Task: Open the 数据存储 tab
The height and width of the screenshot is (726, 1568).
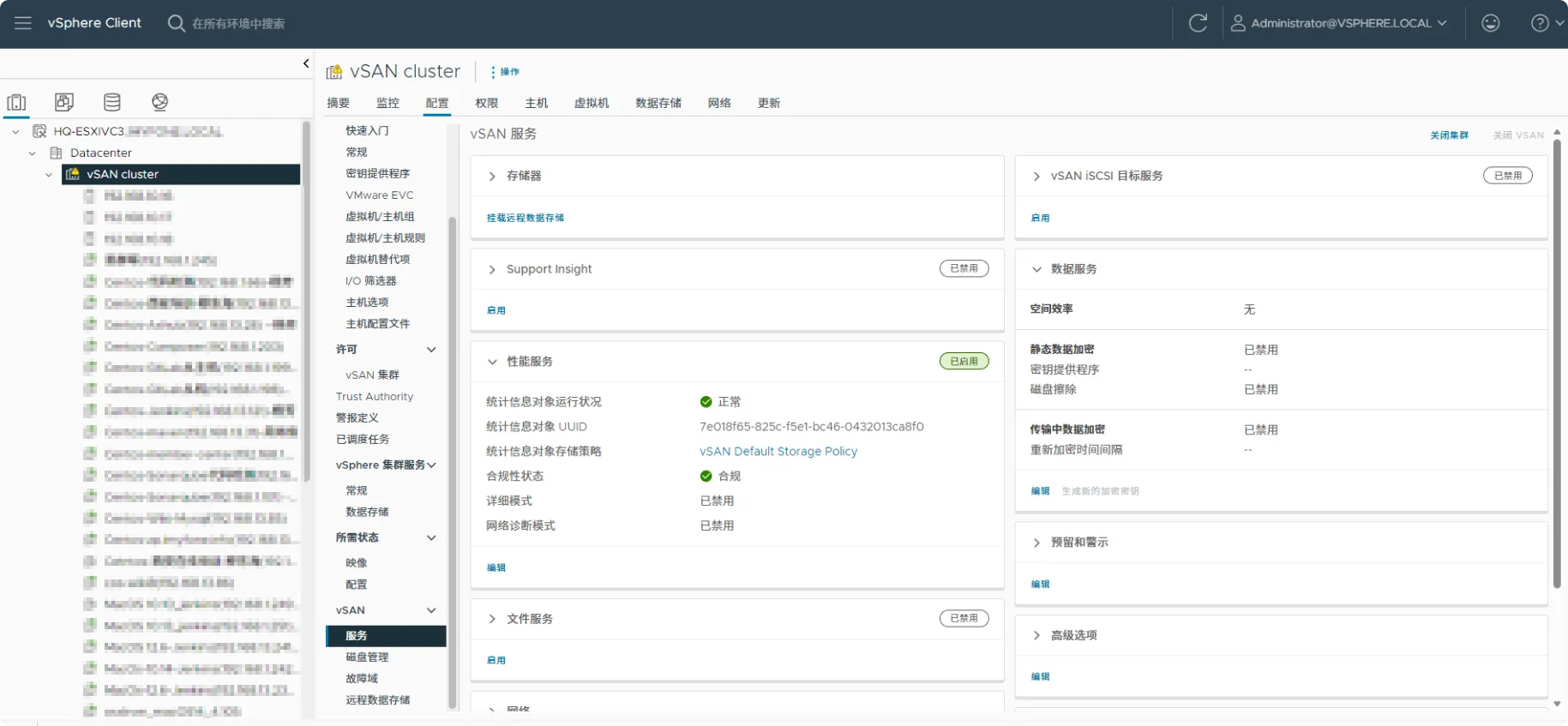Action: click(x=658, y=103)
